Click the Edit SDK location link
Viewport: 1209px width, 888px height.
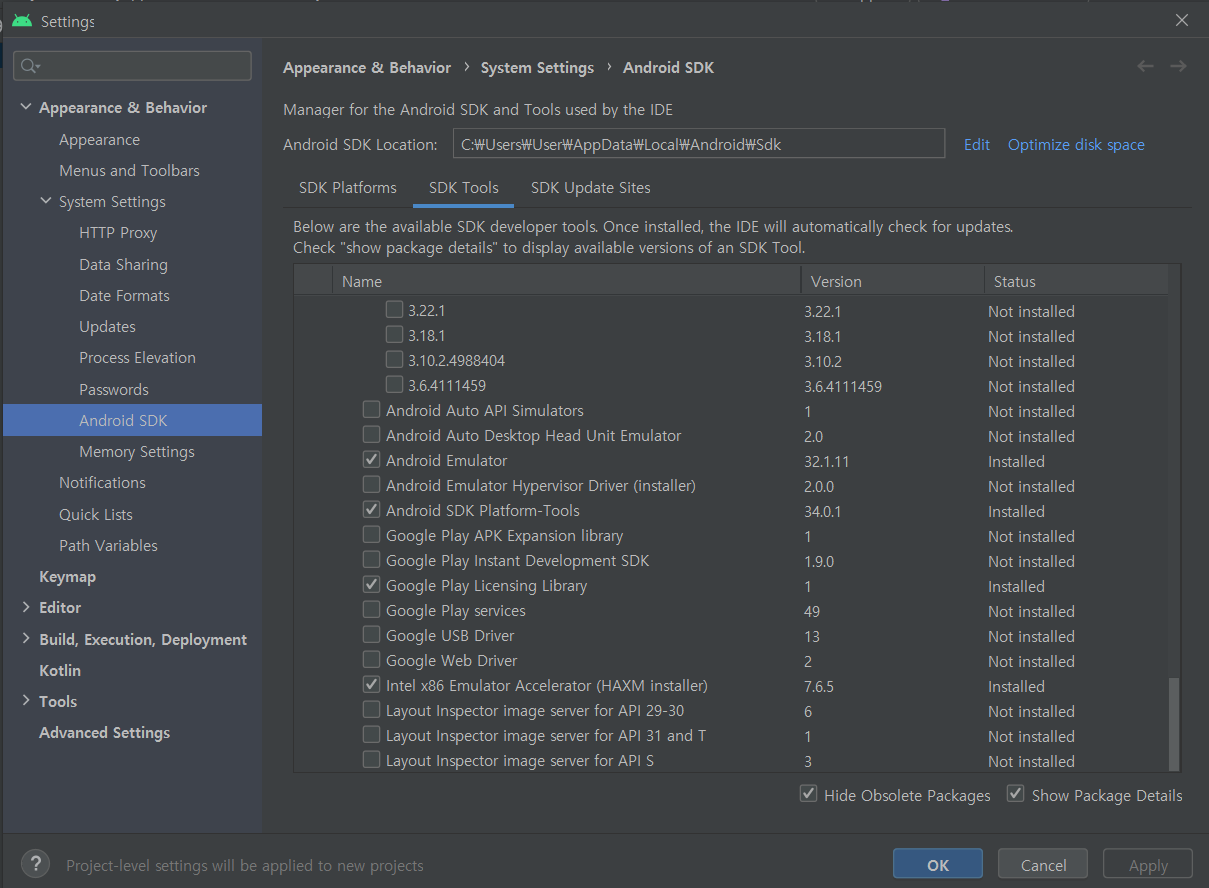[977, 144]
